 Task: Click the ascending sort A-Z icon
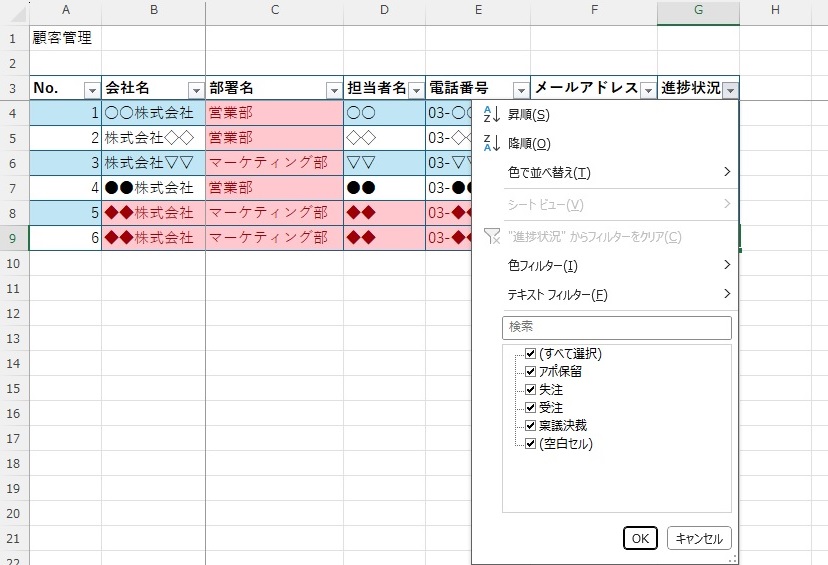coord(490,115)
